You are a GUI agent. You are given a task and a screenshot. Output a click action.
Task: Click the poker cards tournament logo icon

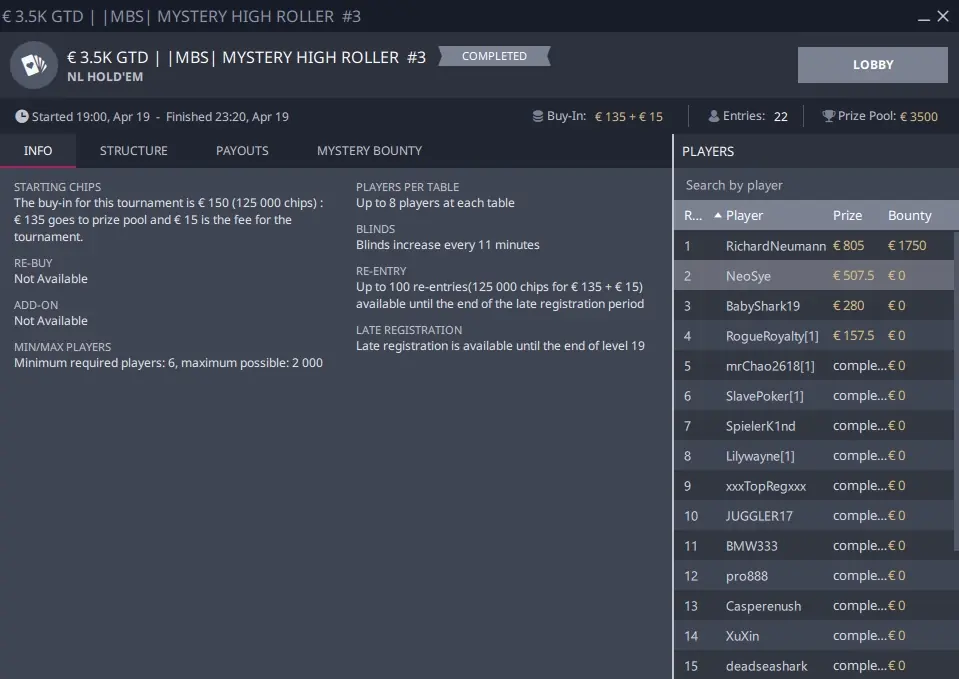(x=33, y=65)
